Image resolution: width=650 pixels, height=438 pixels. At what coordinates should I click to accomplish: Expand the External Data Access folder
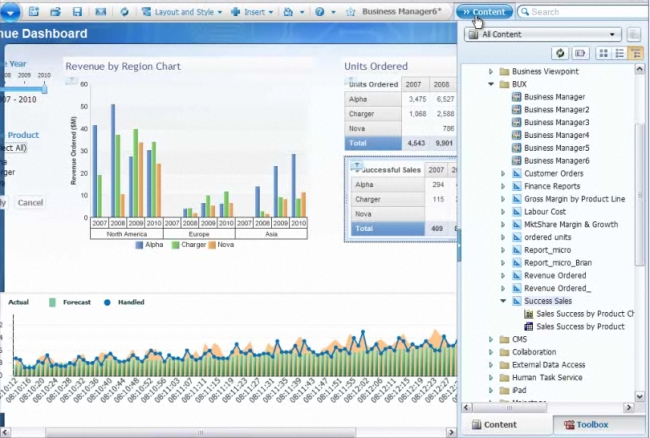pos(491,365)
